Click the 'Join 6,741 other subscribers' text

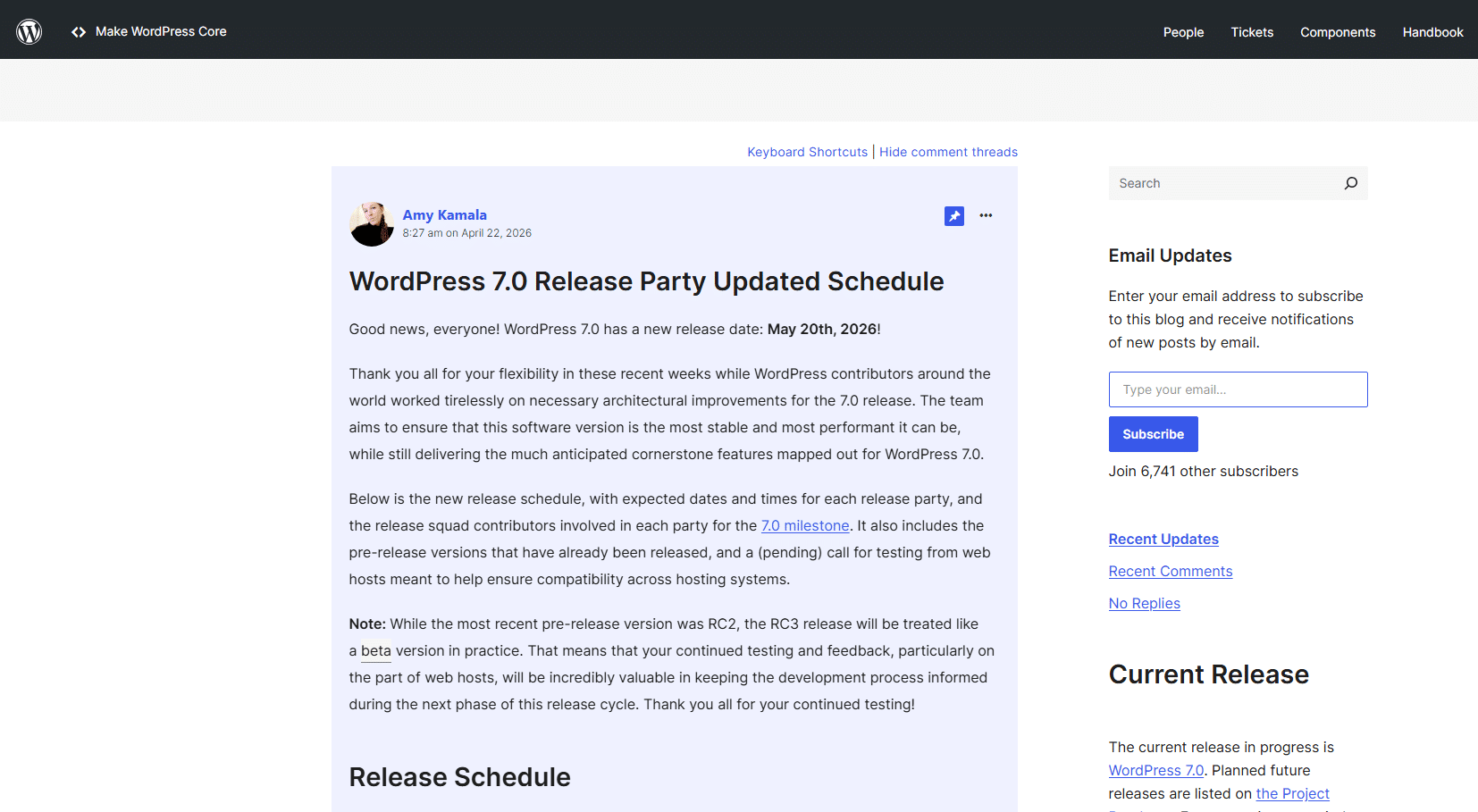(x=1203, y=471)
